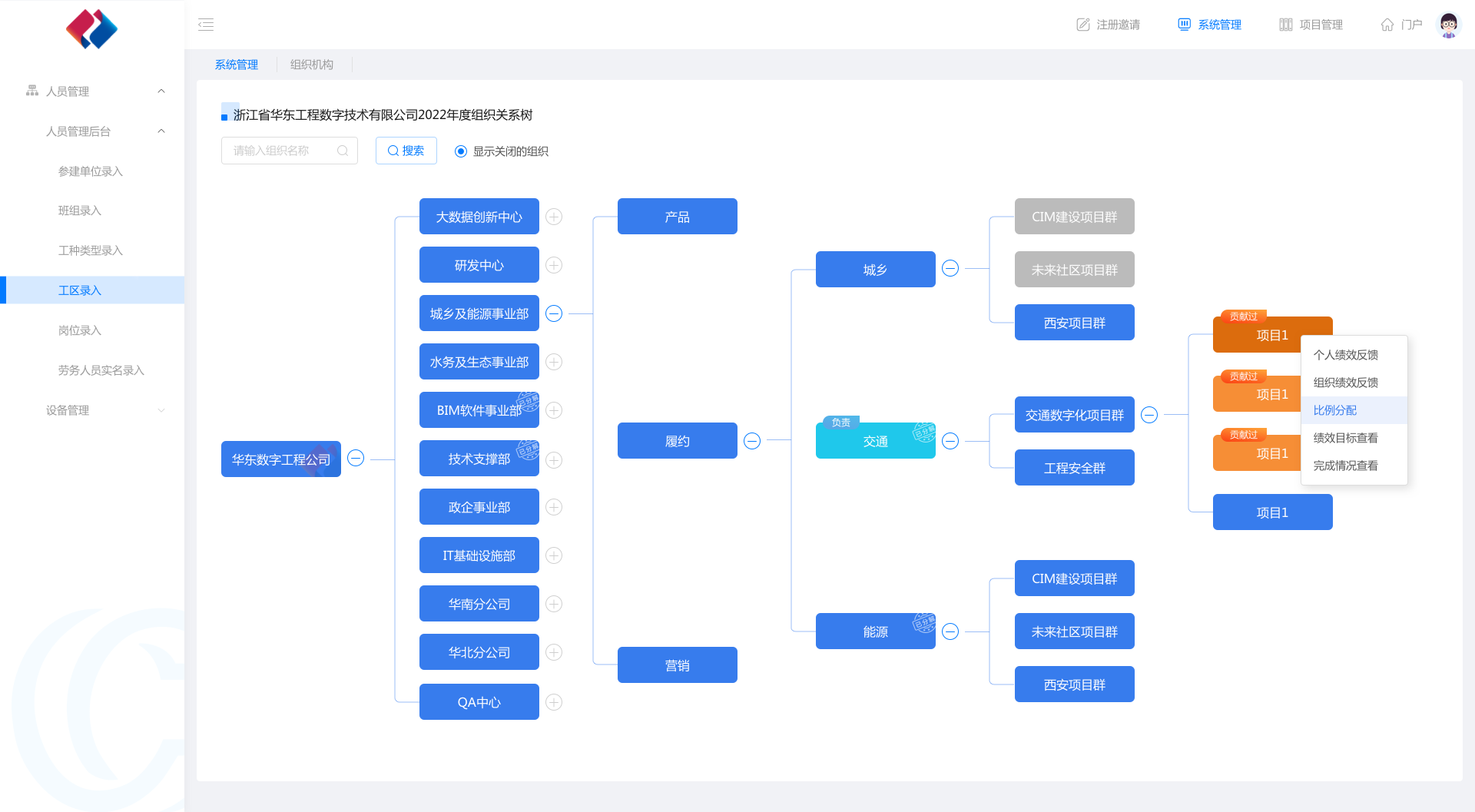Expand the 政企事业部 plus icon
The height and width of the screenshot is (812, 1475).
coord(554,507)
